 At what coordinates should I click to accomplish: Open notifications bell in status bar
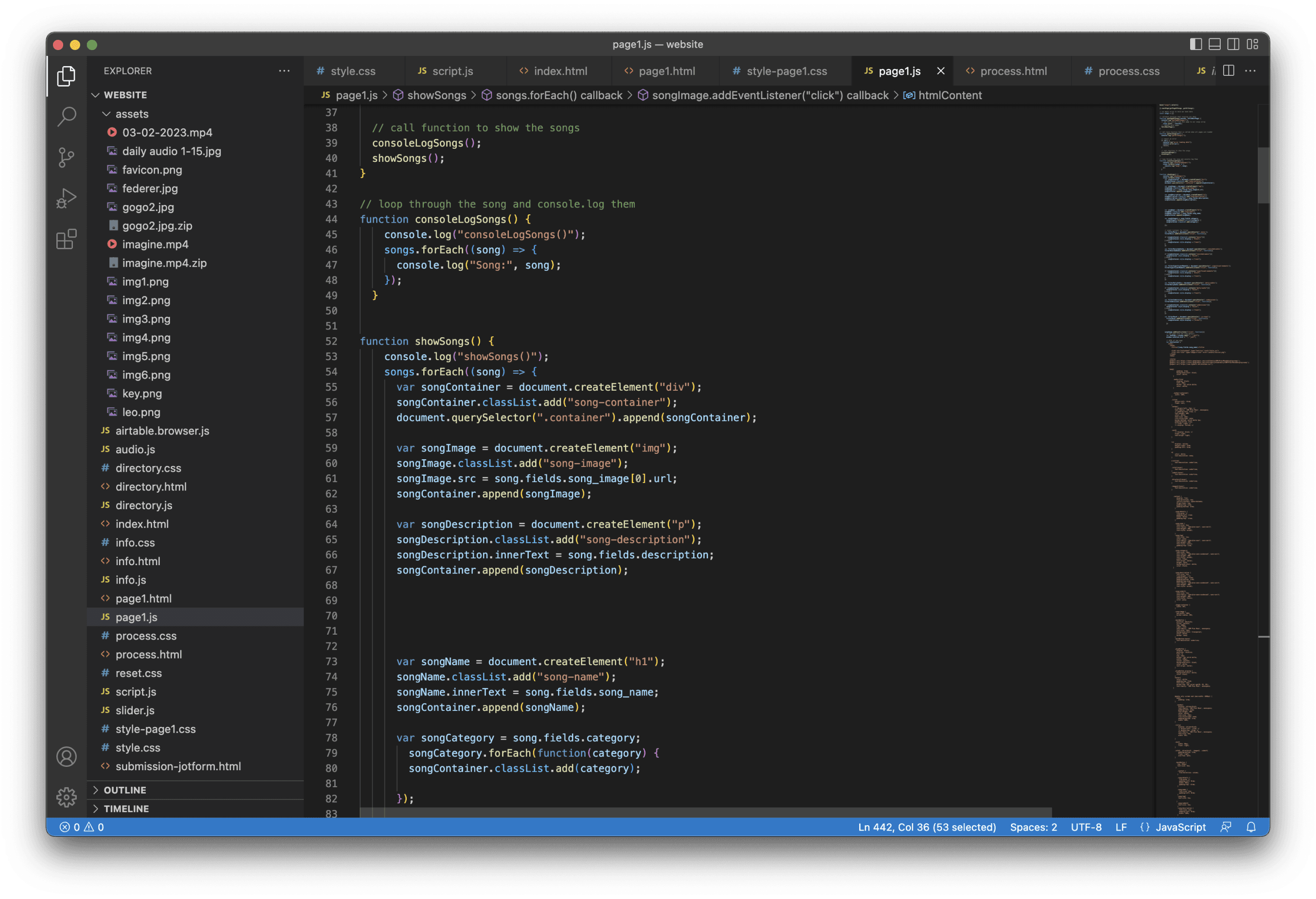(x=1251, y=827)
